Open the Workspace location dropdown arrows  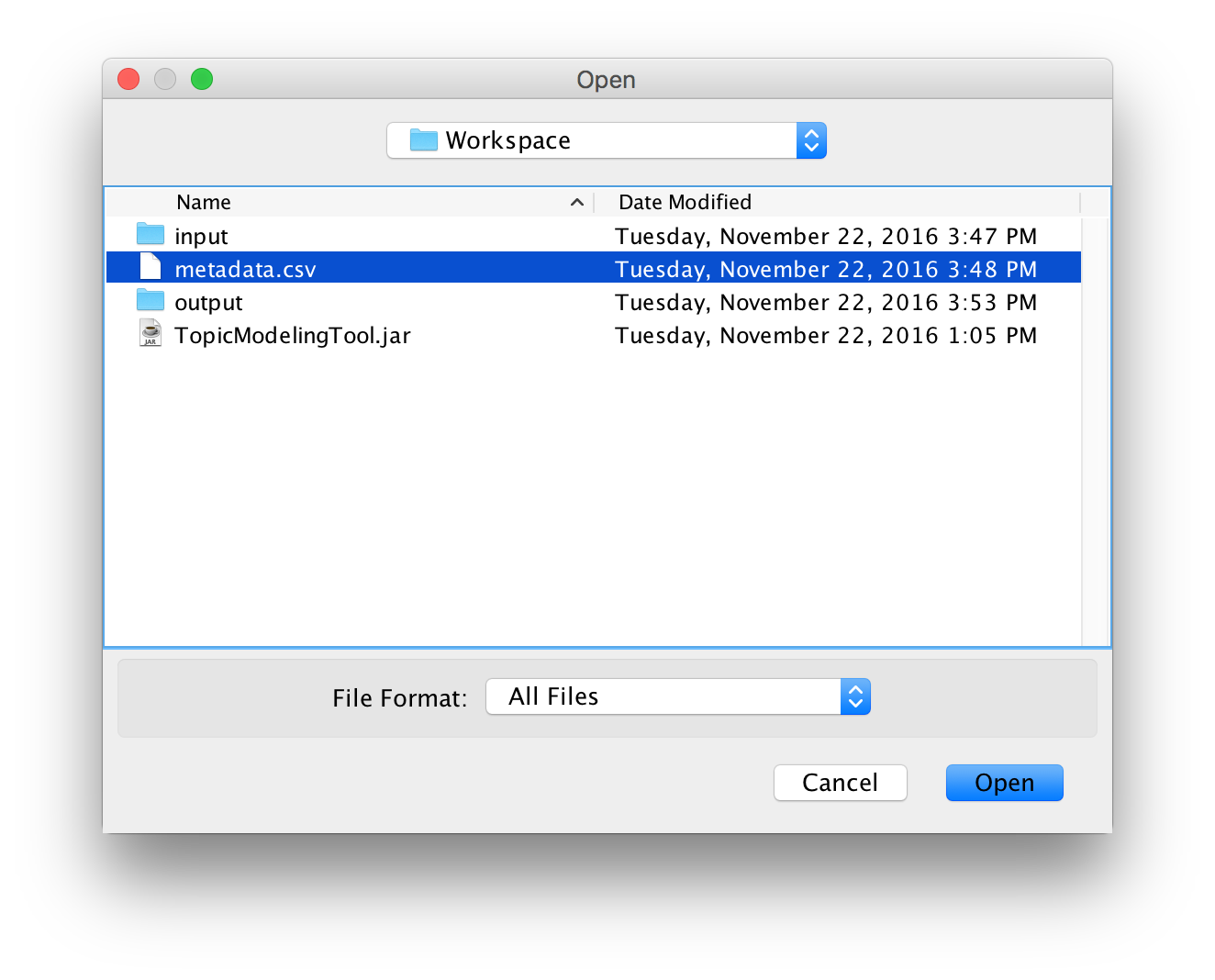click(x=811, y=140)
